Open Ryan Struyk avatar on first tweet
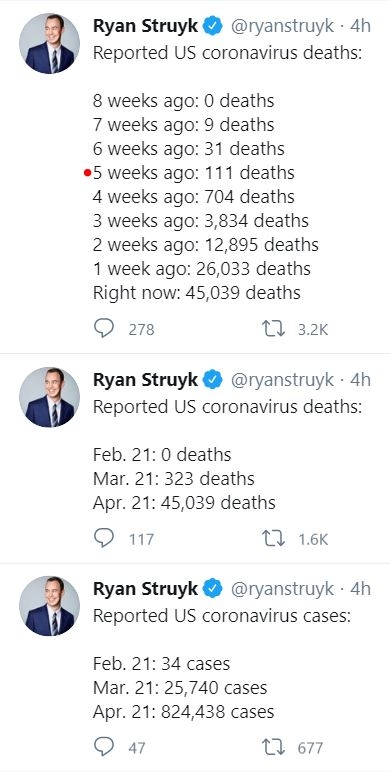Viewport: 390px width, 772px height. 49,43
